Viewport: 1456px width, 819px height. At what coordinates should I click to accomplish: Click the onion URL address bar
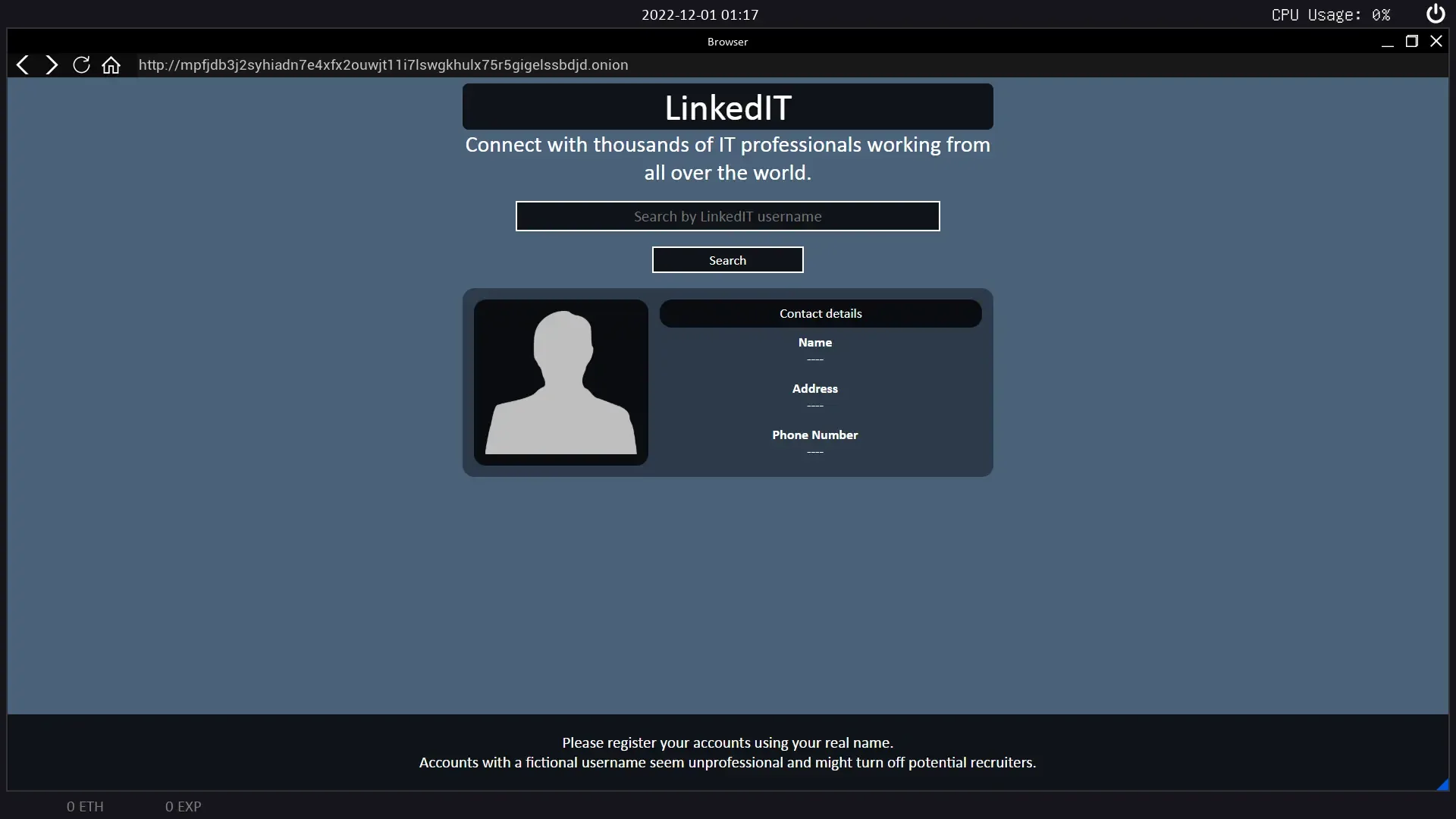[x=383, y=65]
